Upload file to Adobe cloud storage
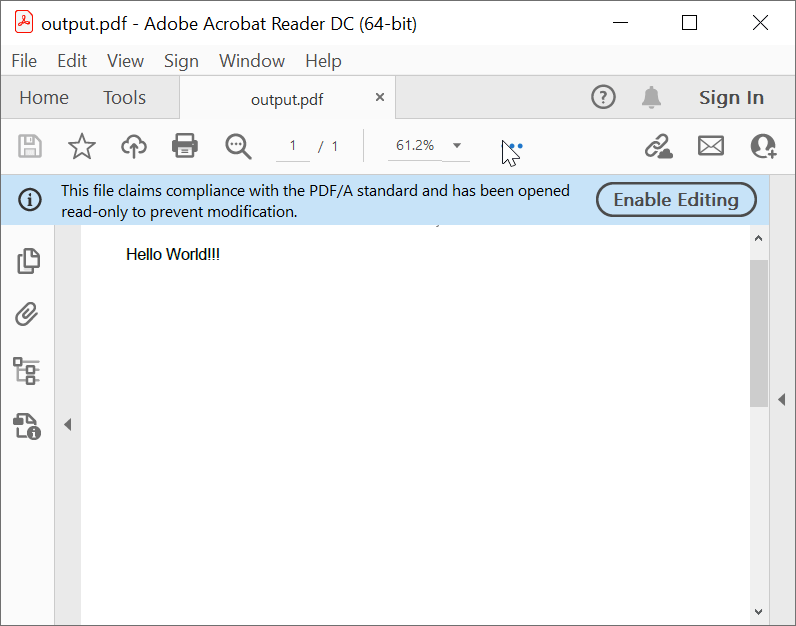796x626 pixels. coord(134,146)
